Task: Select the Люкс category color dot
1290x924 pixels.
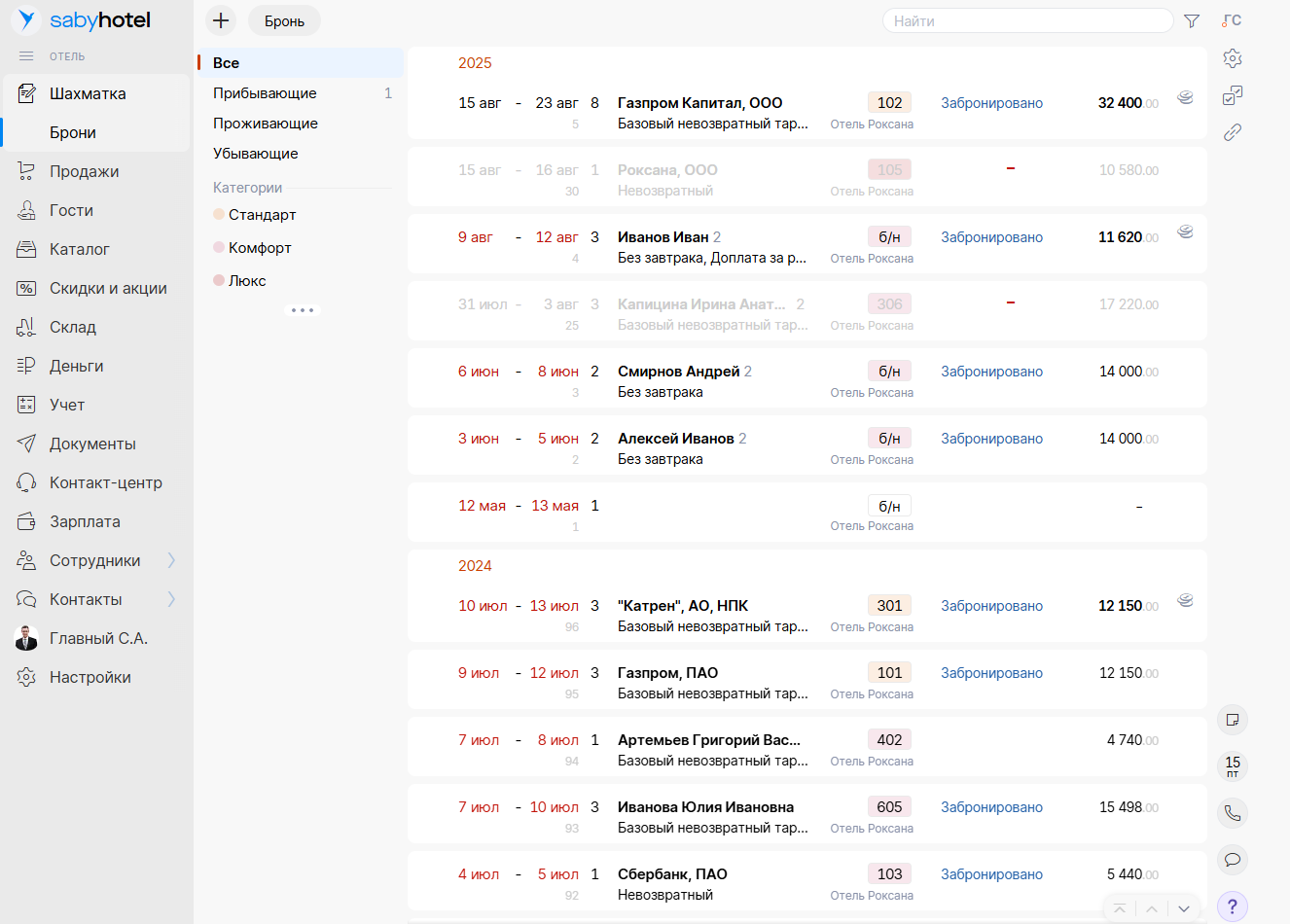Action: (x=219, y=280)
